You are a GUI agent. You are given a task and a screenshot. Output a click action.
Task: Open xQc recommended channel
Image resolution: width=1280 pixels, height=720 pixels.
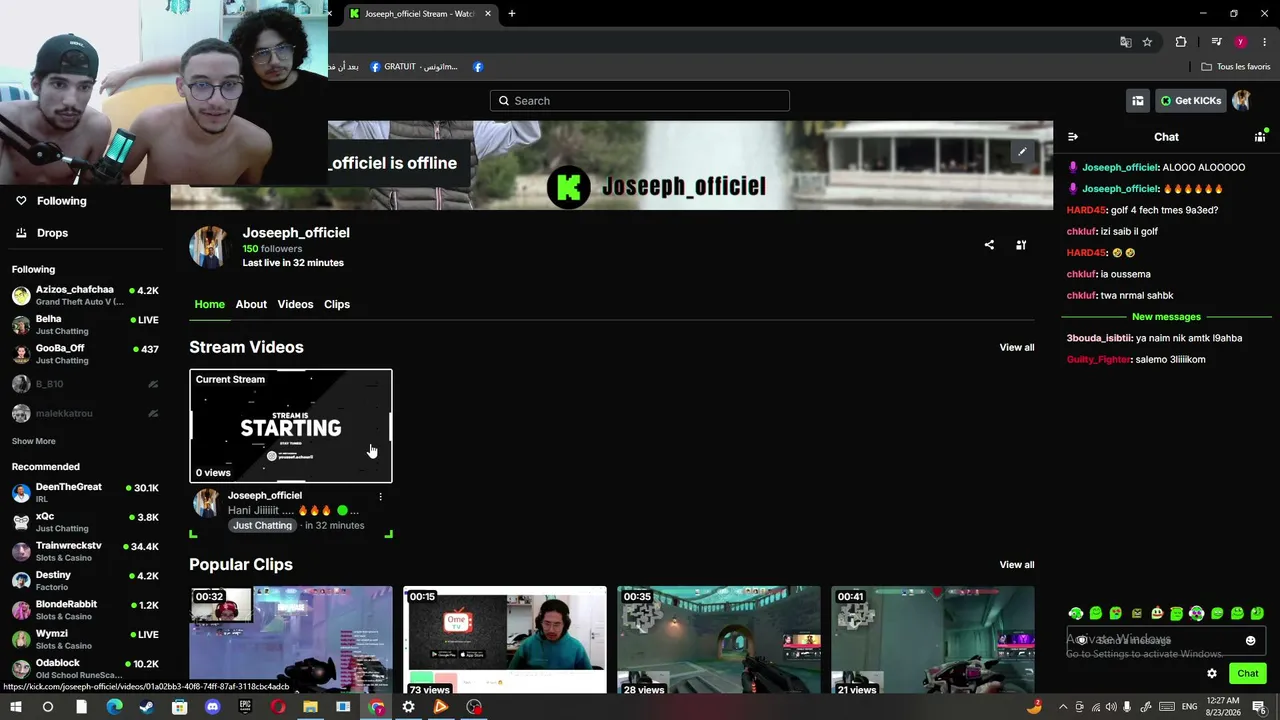[86, 522]
